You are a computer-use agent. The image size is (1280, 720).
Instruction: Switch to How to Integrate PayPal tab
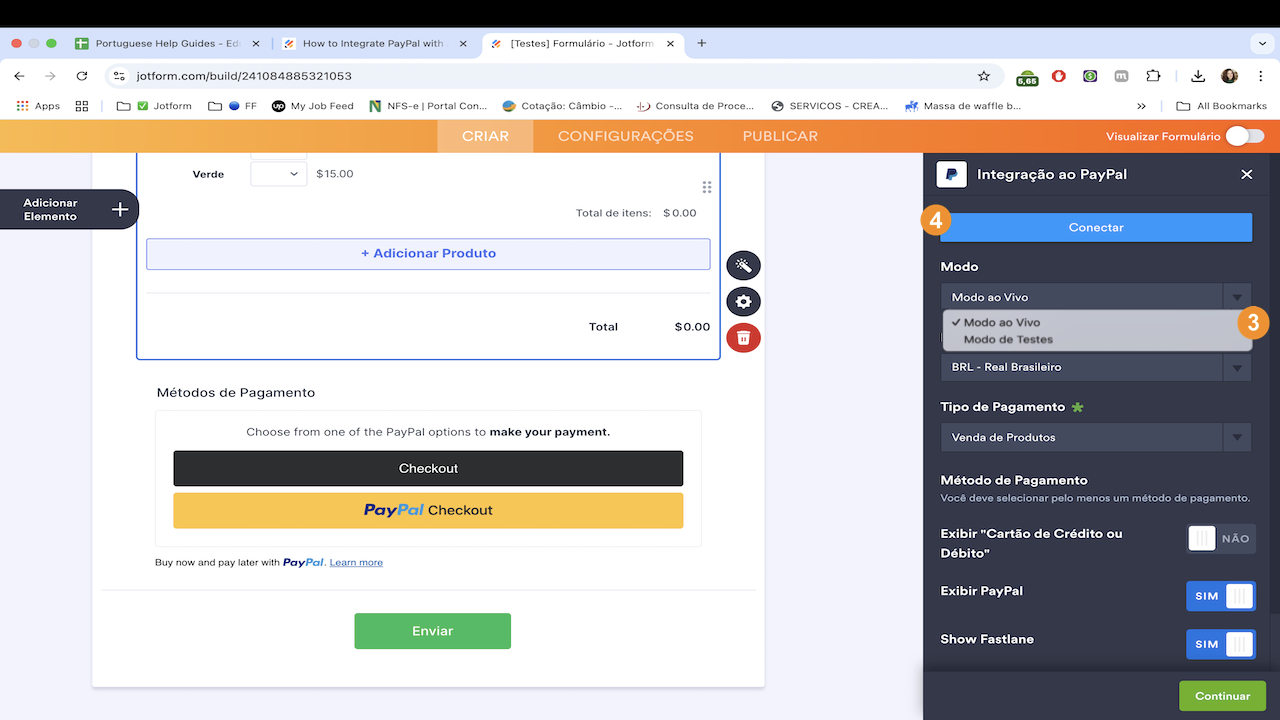pyautogui.click(x=373, y=44)
